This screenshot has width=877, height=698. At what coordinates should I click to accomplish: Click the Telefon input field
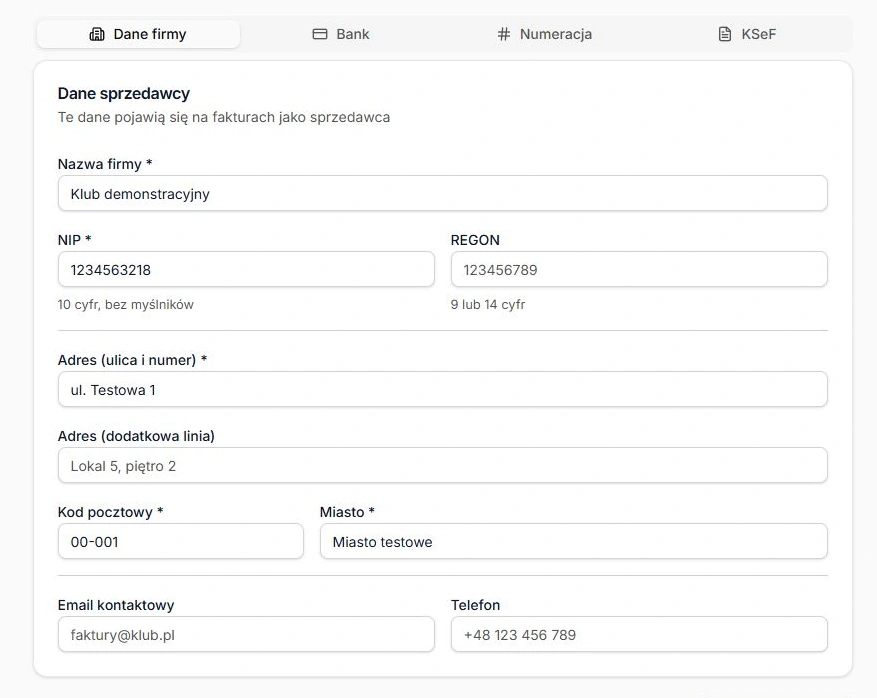[x=639, y=634]
